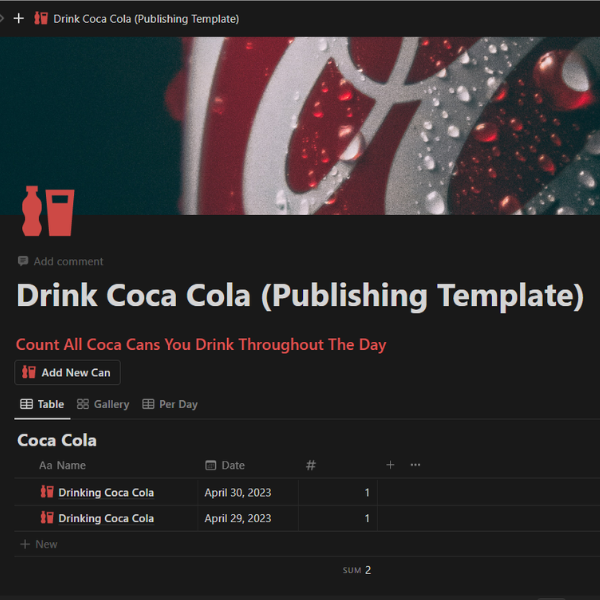600x600 pixels.
Task: Open the April 30 Drinking Coca Cola entry
Action: click(106, 492)
